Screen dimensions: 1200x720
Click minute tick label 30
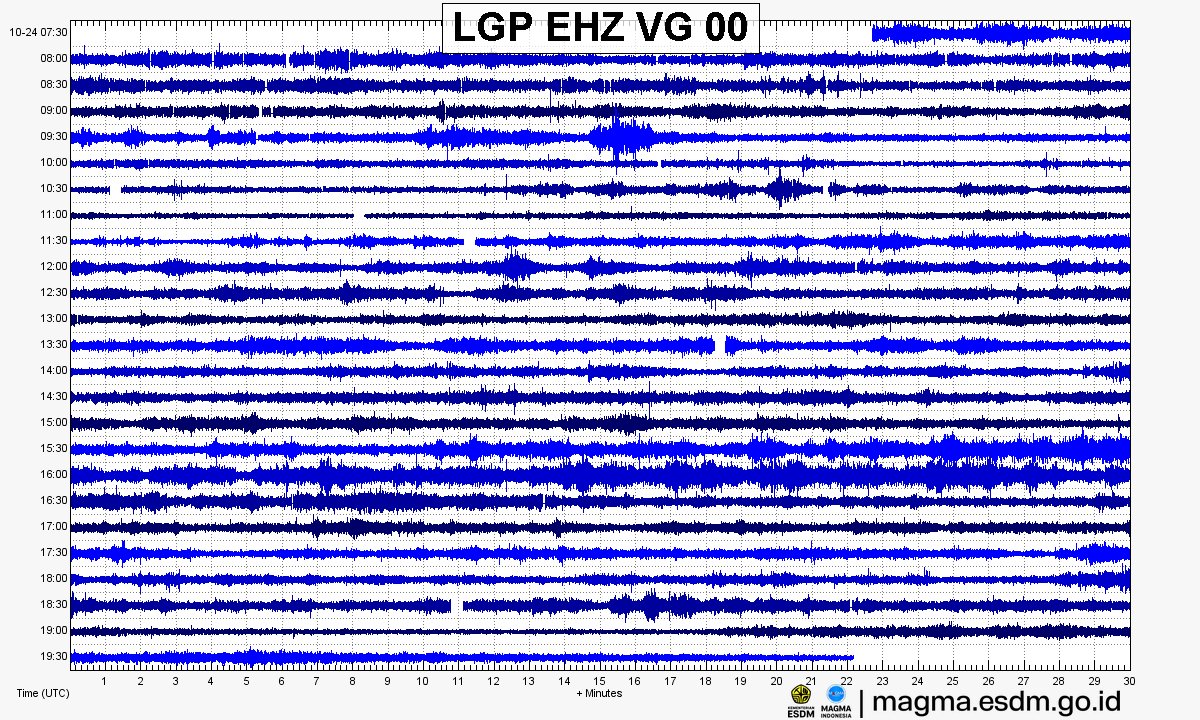(1130, 681)
